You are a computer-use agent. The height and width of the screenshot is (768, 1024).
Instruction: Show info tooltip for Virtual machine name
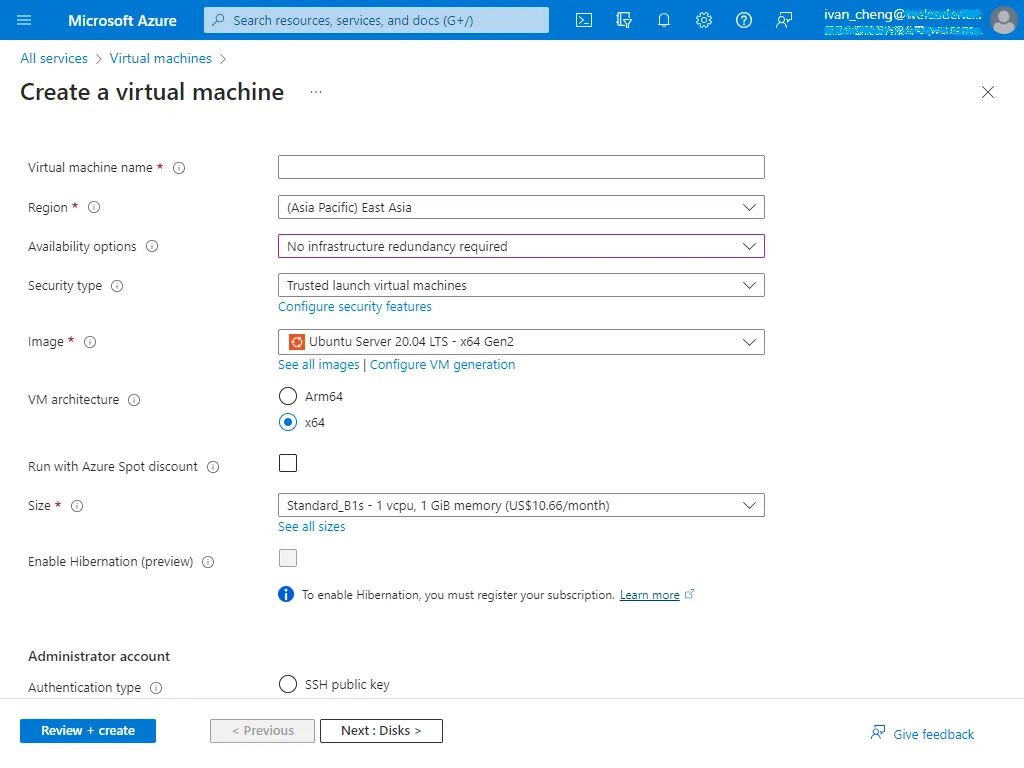179,168
